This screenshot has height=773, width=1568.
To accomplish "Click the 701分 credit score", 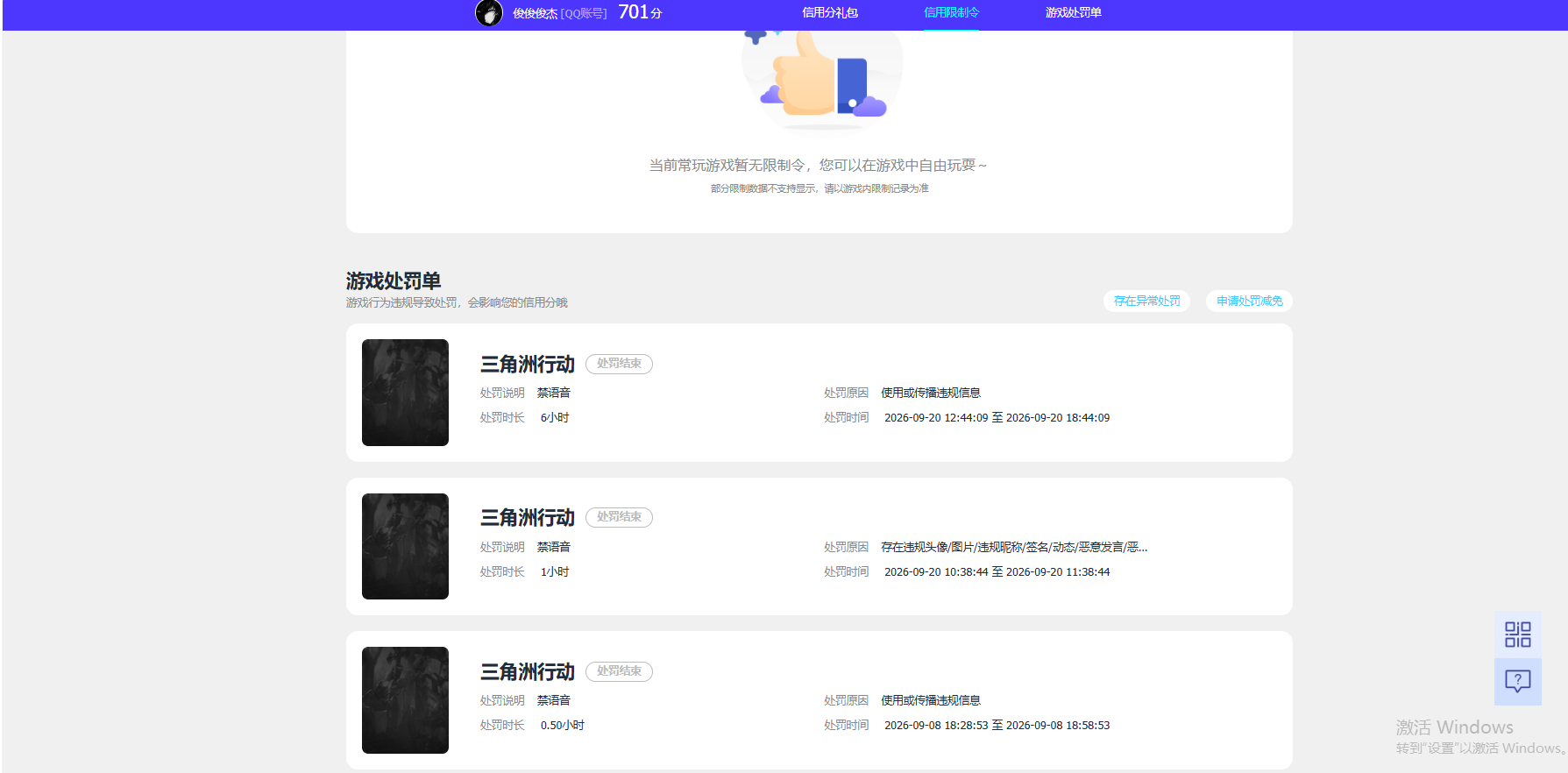I will coord(640,12).
